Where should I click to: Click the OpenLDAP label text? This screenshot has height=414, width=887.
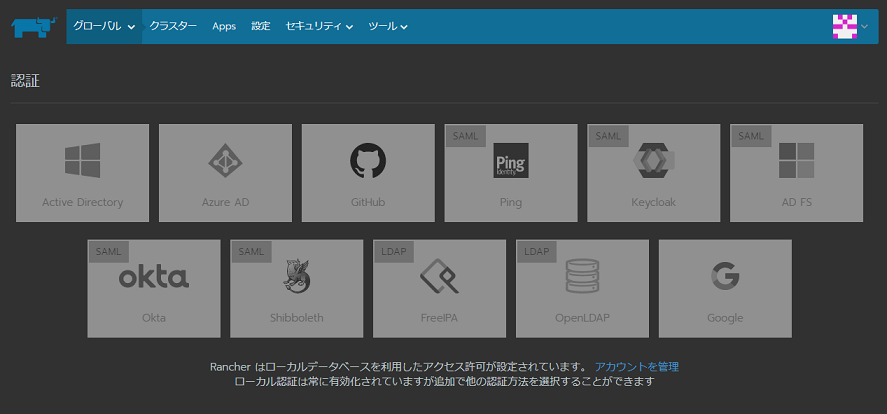pyautogui.click(x=582, y=317)
